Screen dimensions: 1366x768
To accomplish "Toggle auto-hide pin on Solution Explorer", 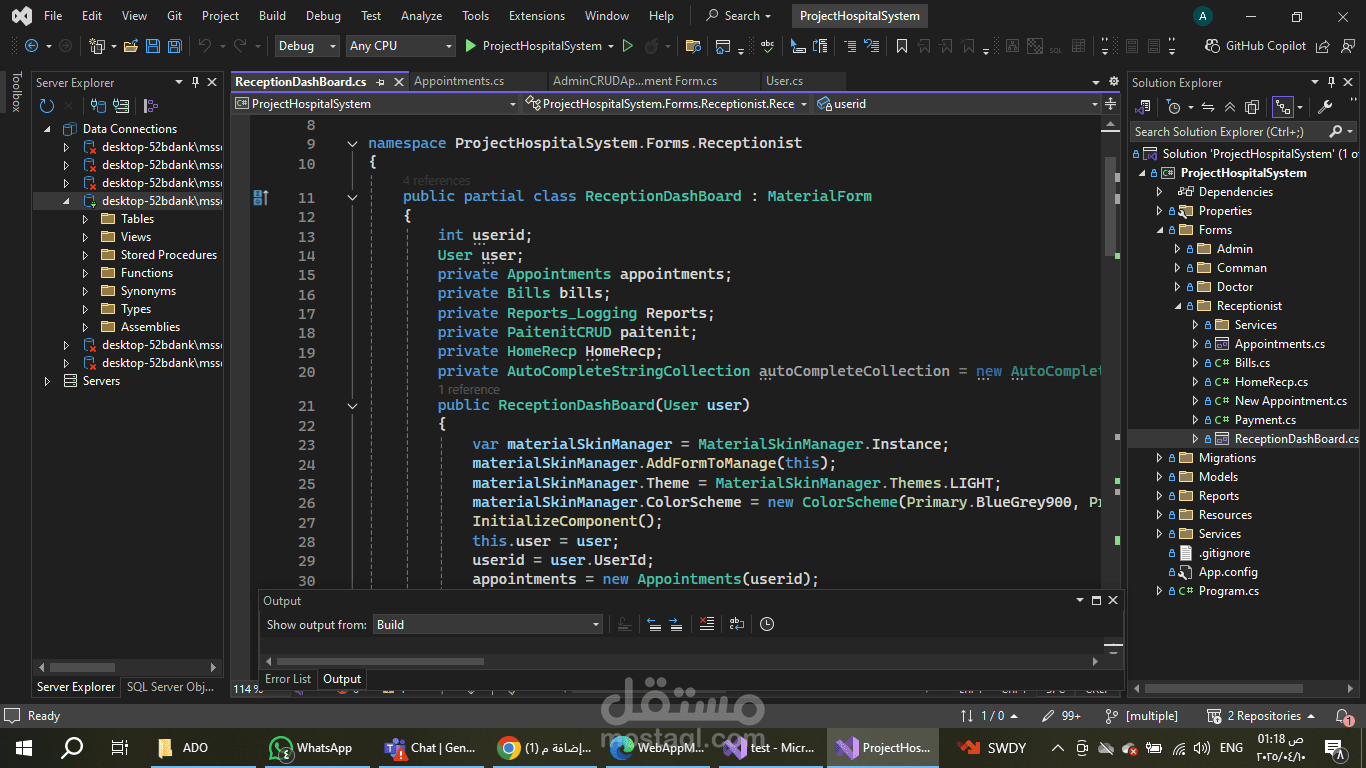I will click(x=1335, y=83).
